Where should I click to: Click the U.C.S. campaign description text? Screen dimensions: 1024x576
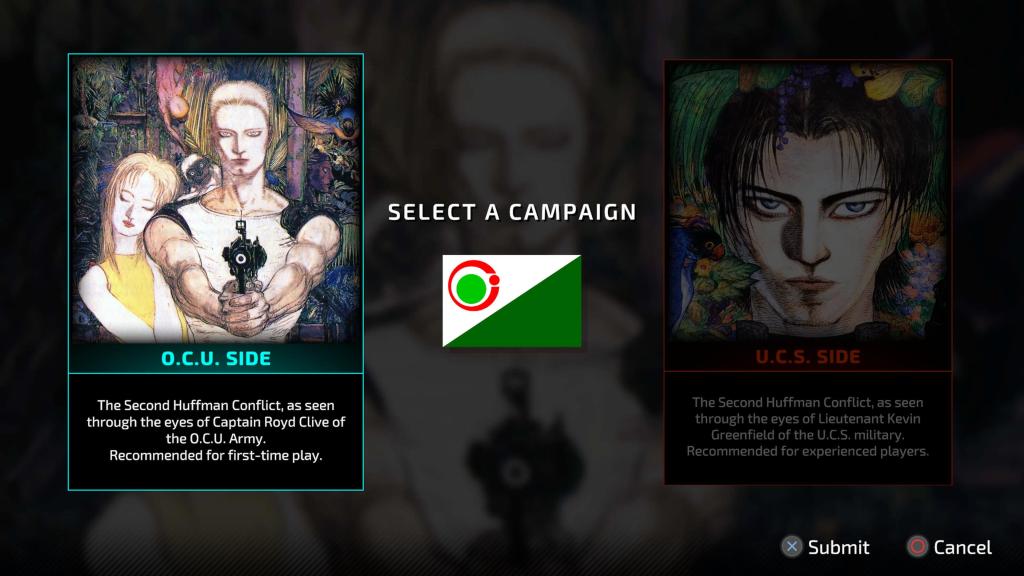[808, 426]
